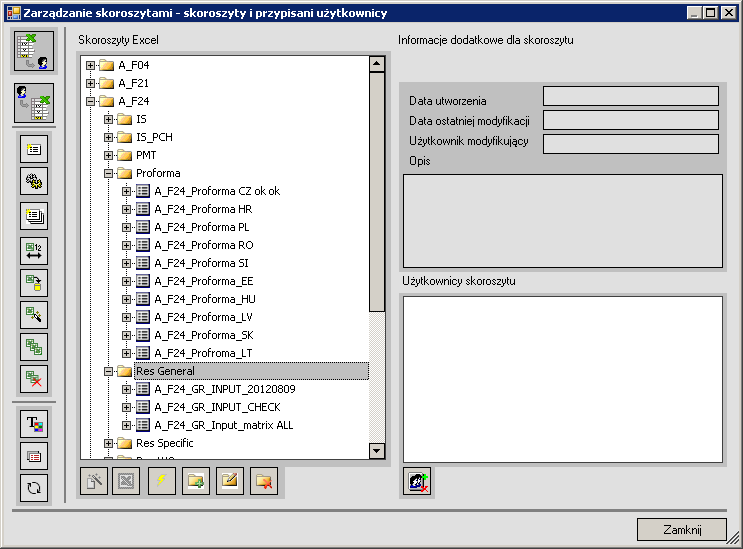Select A_F24_Proforma_SK workbook
743x549 pixels.
204,335
